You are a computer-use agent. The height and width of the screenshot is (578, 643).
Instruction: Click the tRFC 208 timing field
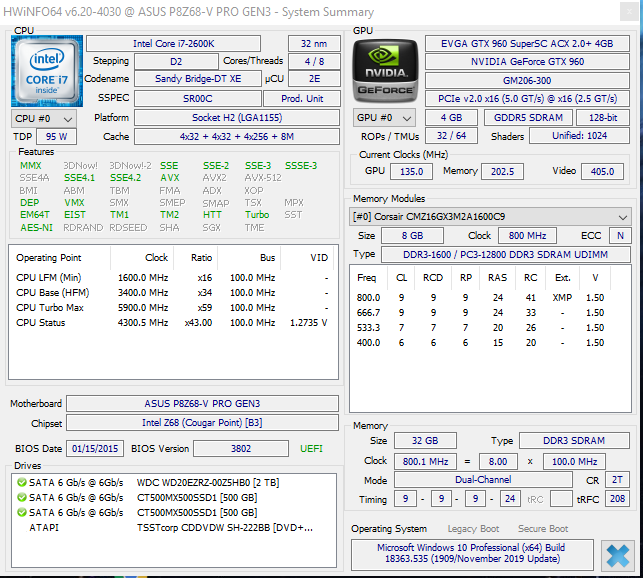coord(618,499)
